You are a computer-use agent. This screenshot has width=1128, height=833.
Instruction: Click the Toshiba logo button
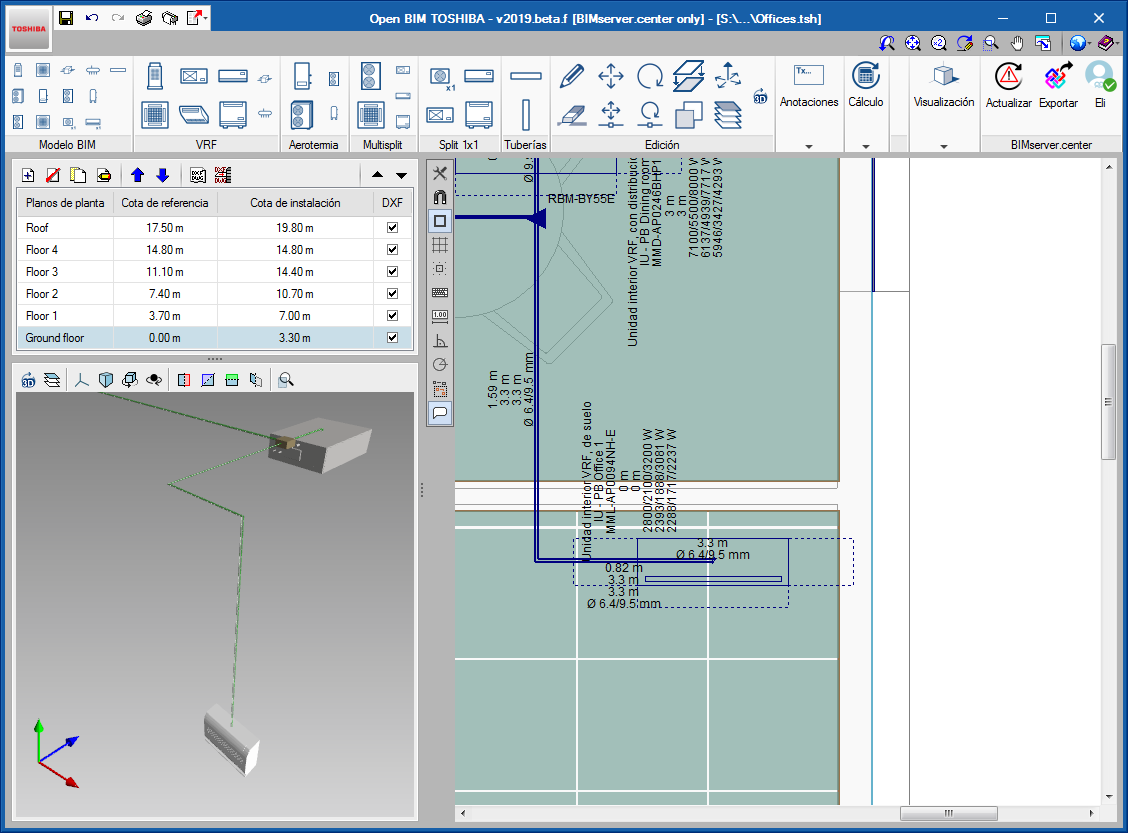click(29, 29)
